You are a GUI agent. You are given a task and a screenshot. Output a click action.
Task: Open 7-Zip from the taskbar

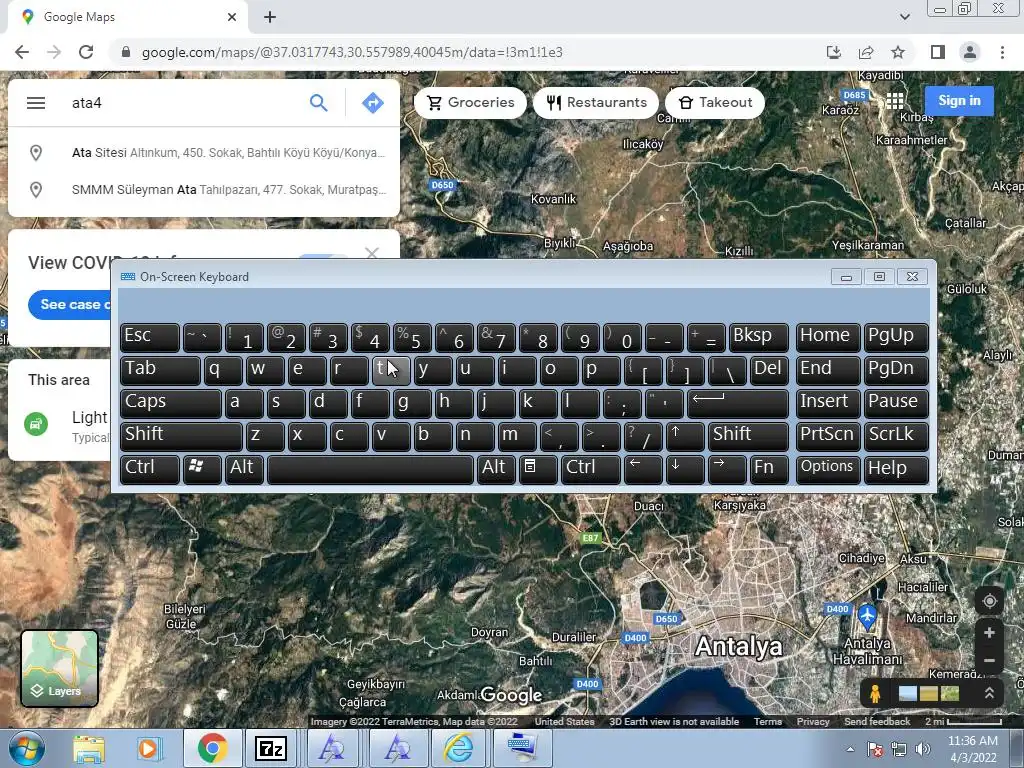270,748
